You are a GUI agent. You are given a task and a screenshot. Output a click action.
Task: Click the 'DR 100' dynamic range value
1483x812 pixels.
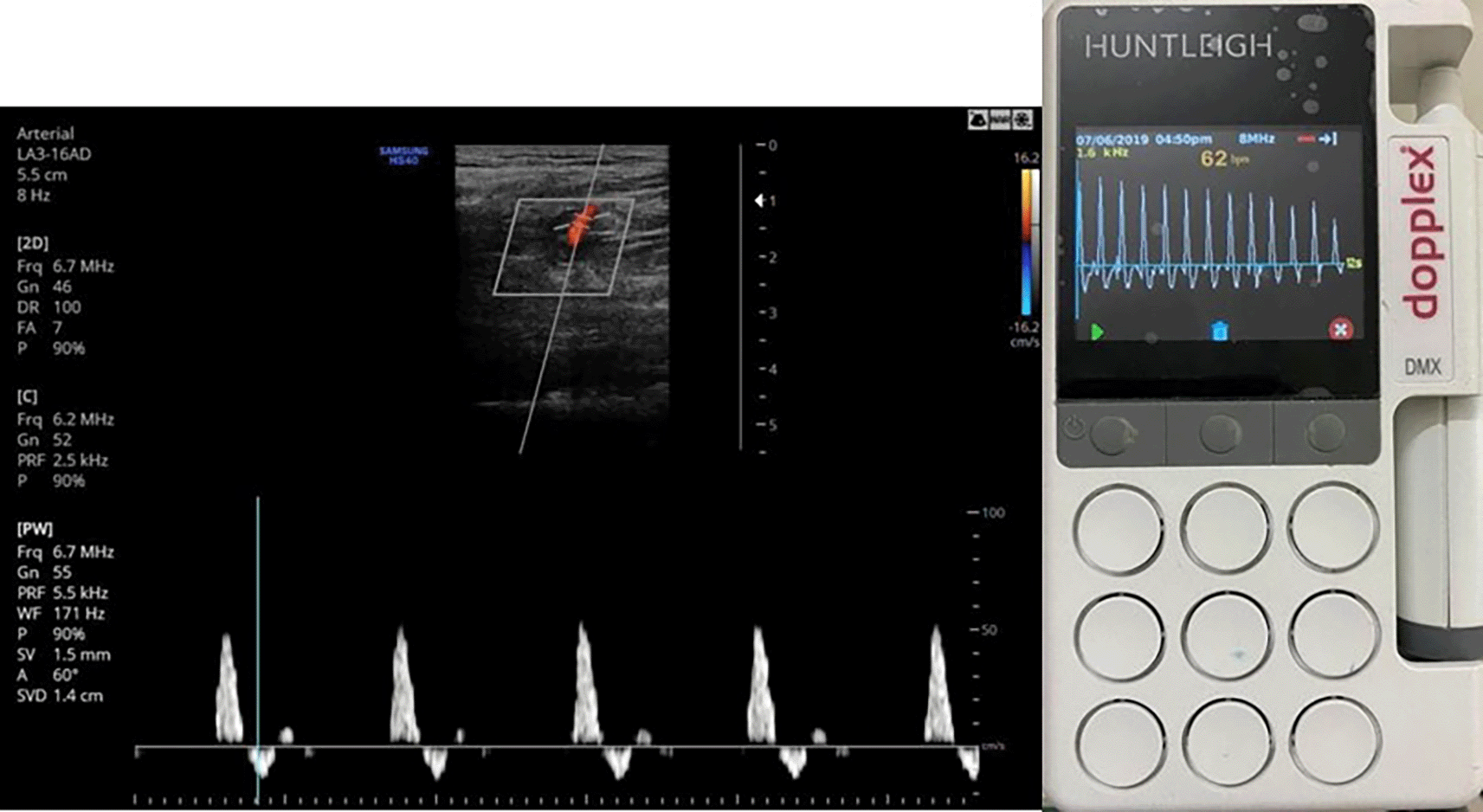(48, 307)
